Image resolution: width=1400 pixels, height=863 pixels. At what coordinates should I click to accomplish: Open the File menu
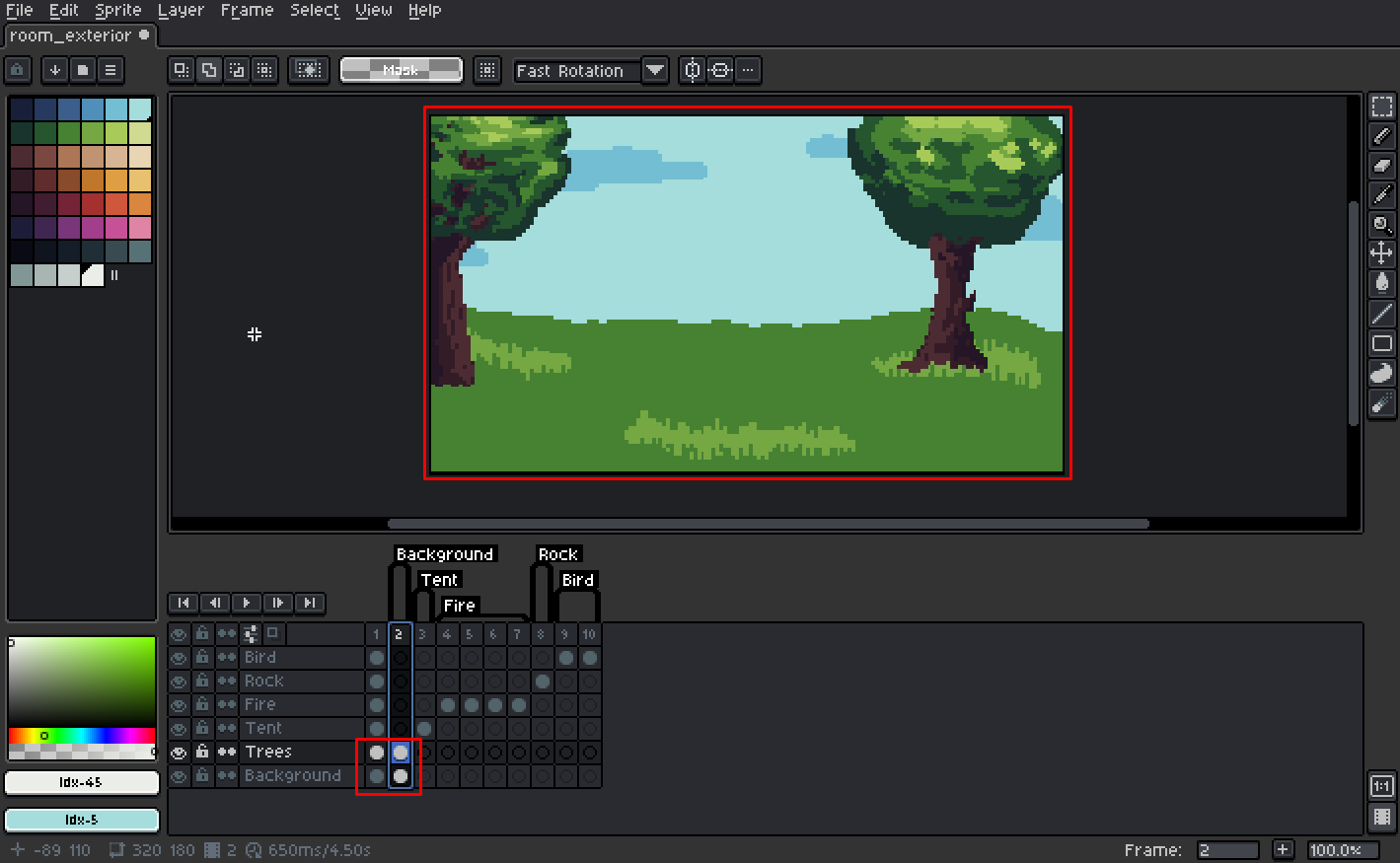point(20,11)
